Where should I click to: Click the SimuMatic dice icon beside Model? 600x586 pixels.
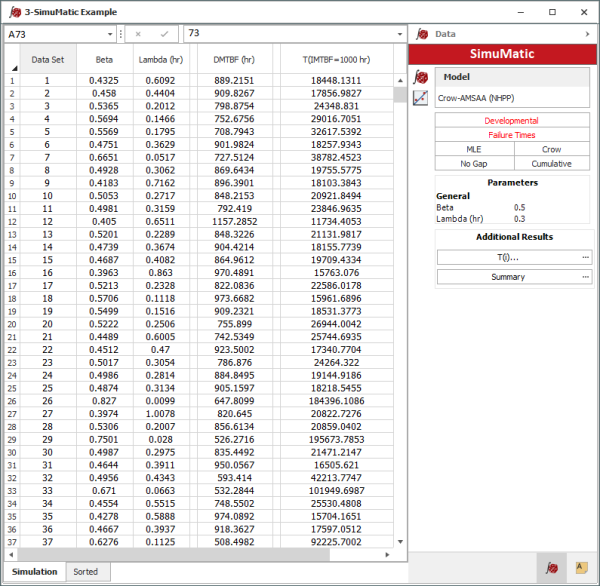coord(421,77)
